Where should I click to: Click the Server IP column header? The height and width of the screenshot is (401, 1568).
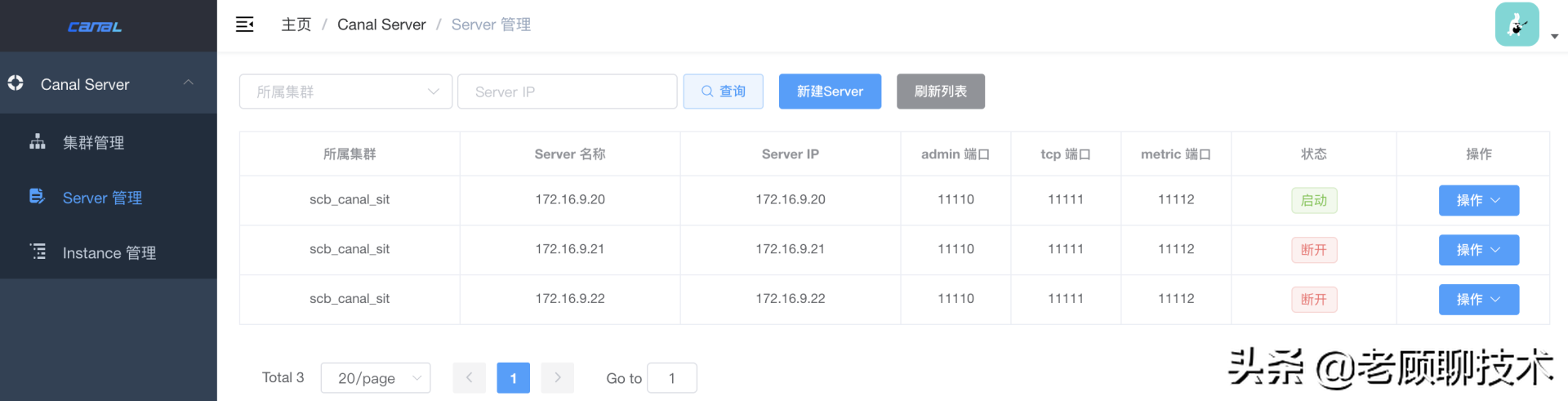[x=791, y=154]
